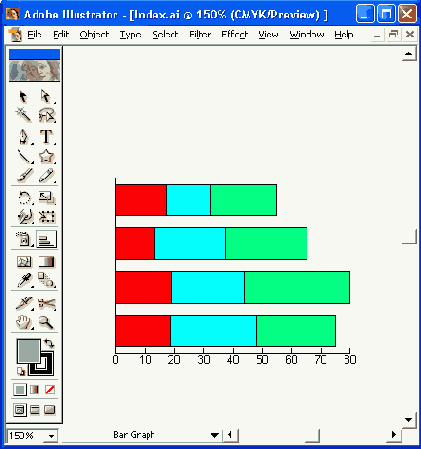Select the Pencil tool
This screenshot has width=421, height=449.
pos(46,175)
